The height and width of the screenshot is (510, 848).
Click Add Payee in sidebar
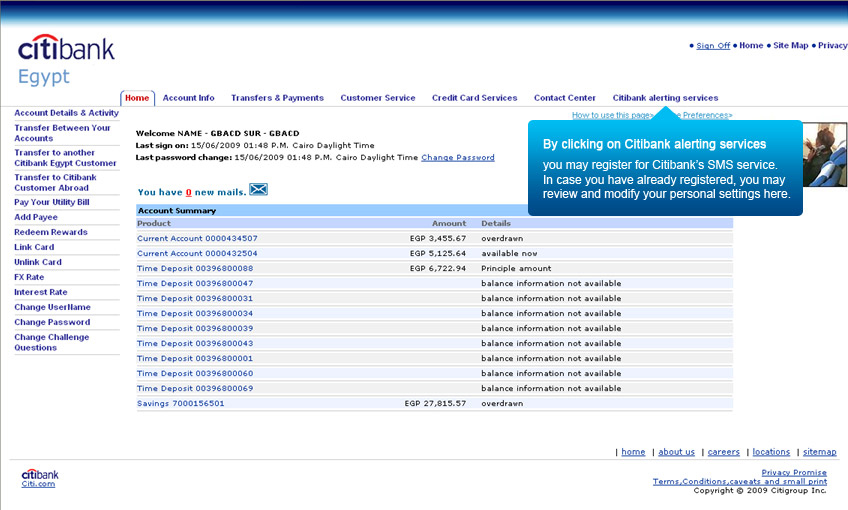36,217
